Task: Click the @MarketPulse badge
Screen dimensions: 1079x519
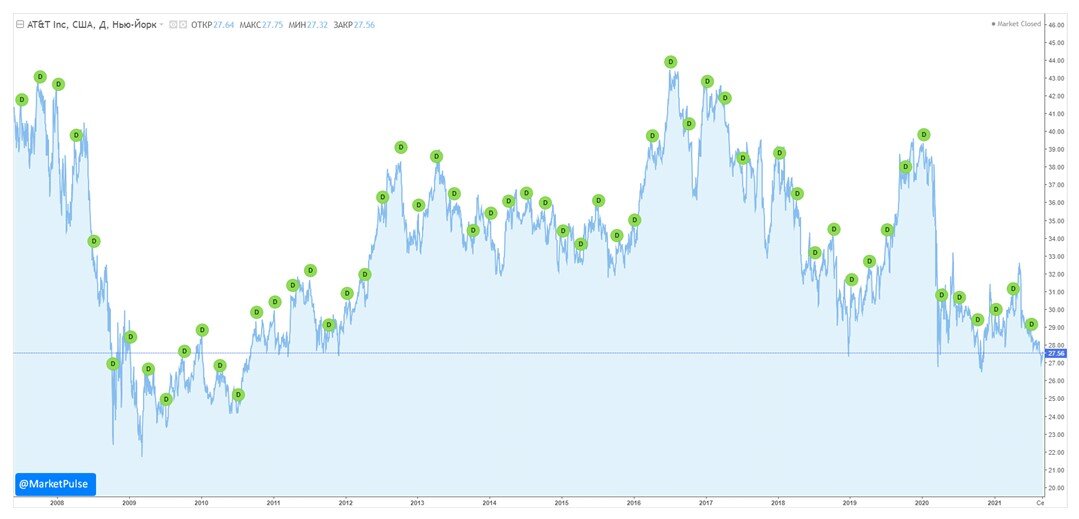Action: coord(55,484)
